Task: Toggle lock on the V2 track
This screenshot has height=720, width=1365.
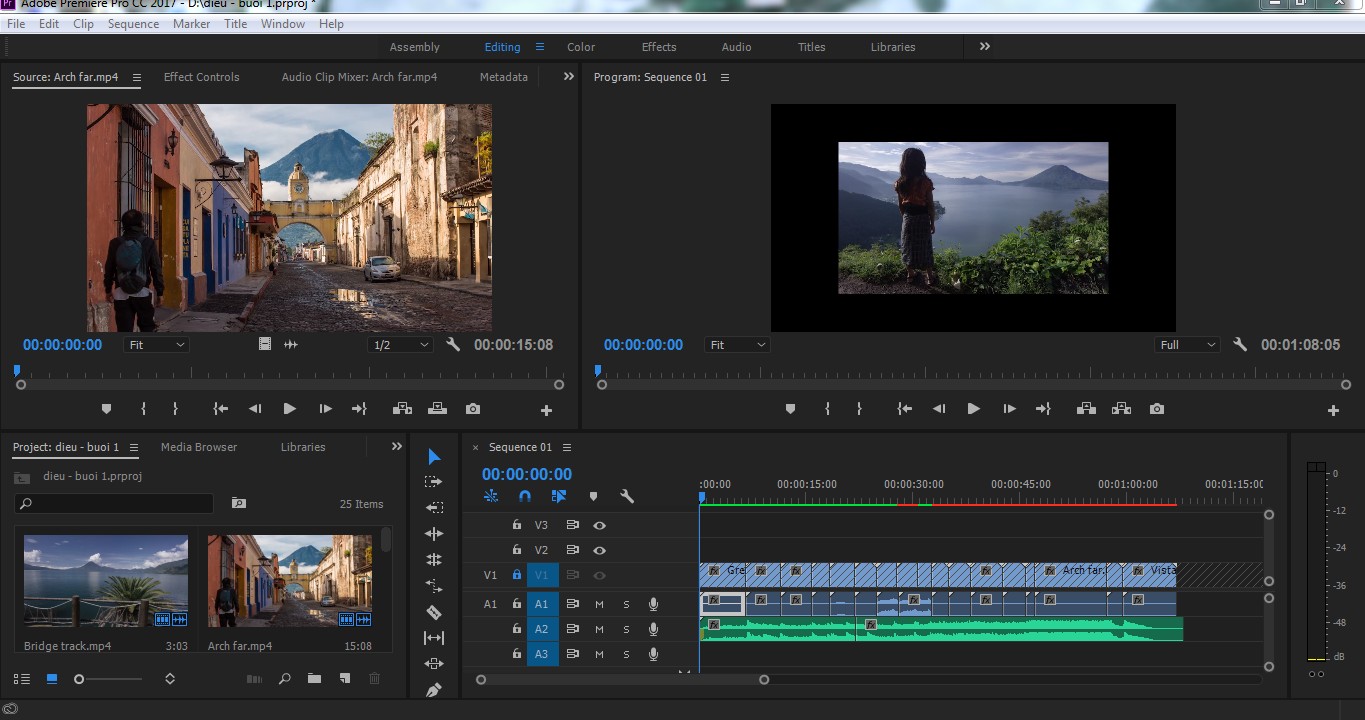Action: point(516,550)
